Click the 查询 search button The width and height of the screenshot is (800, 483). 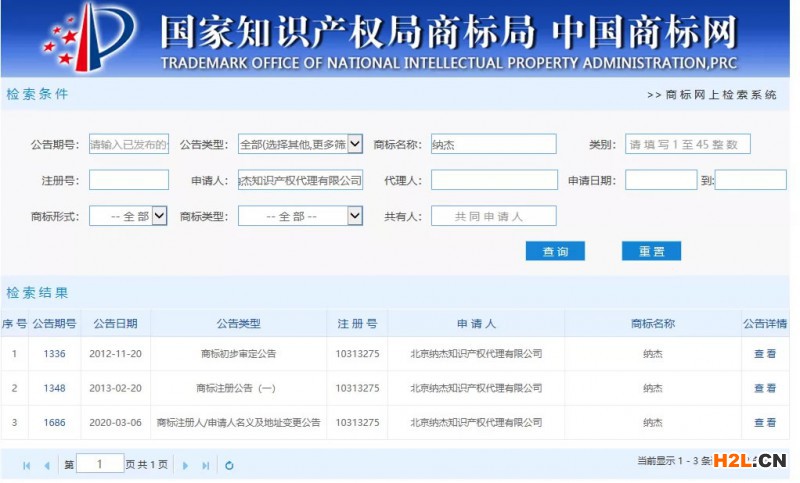click(x=555, y=251)
